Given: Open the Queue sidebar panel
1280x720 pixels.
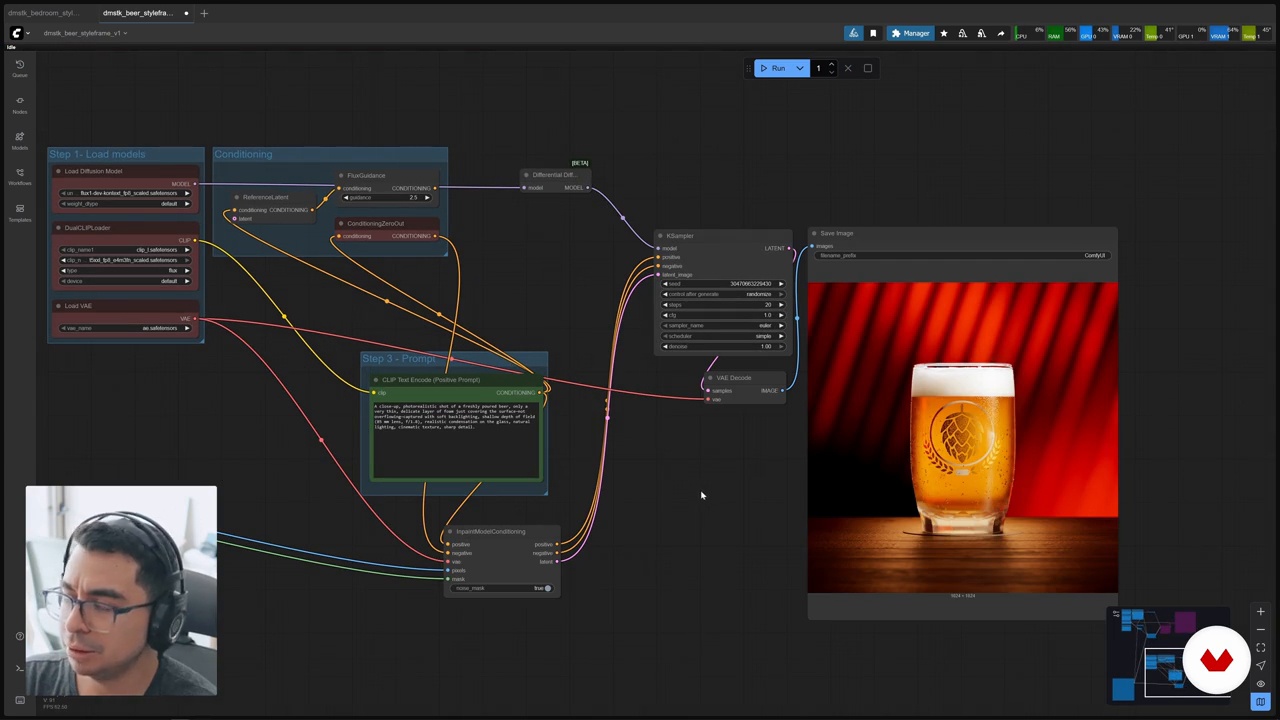Looking at the screenshot, I should (x=19, y=68).
